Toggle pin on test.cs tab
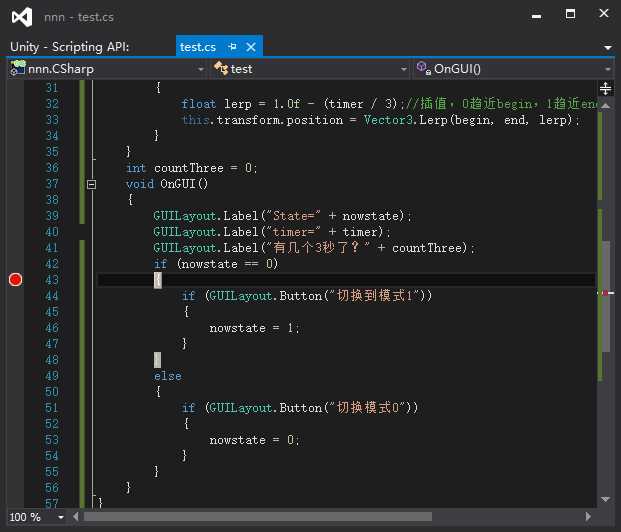Viewport: 621px width, 532px height. click(232, 47)
